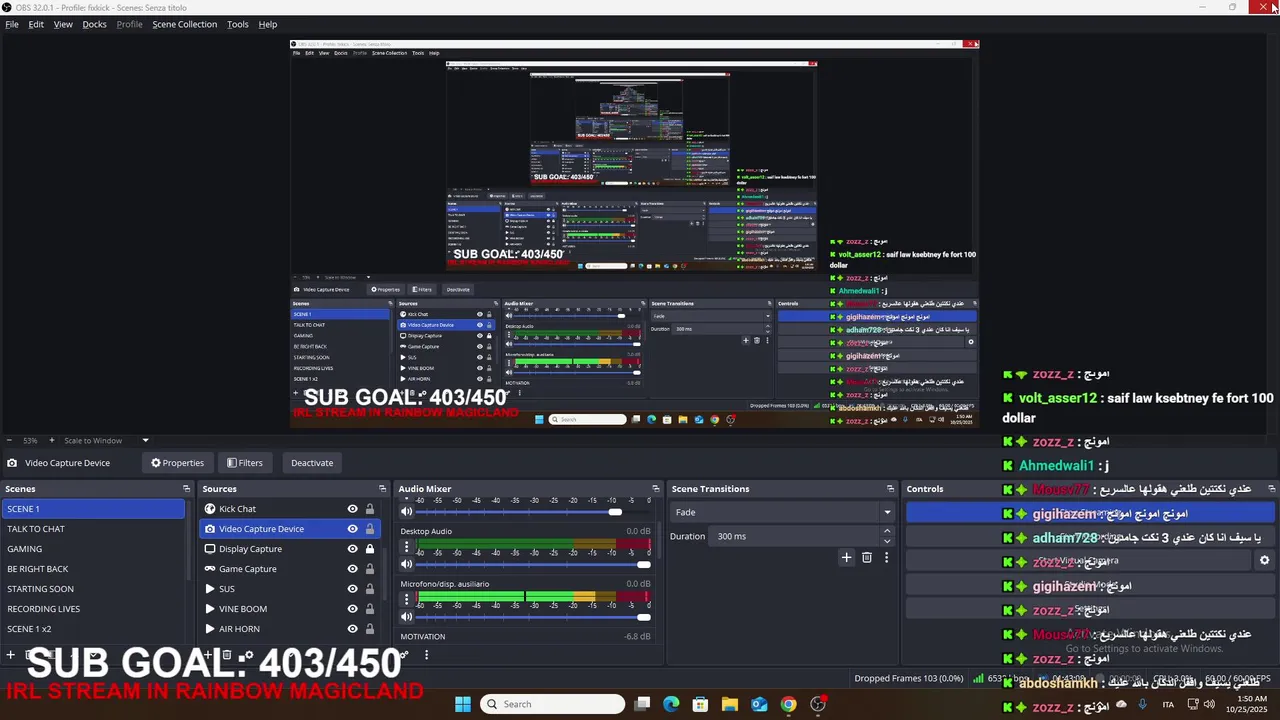Undock the Scene Transitions panel

pos(890,489)
